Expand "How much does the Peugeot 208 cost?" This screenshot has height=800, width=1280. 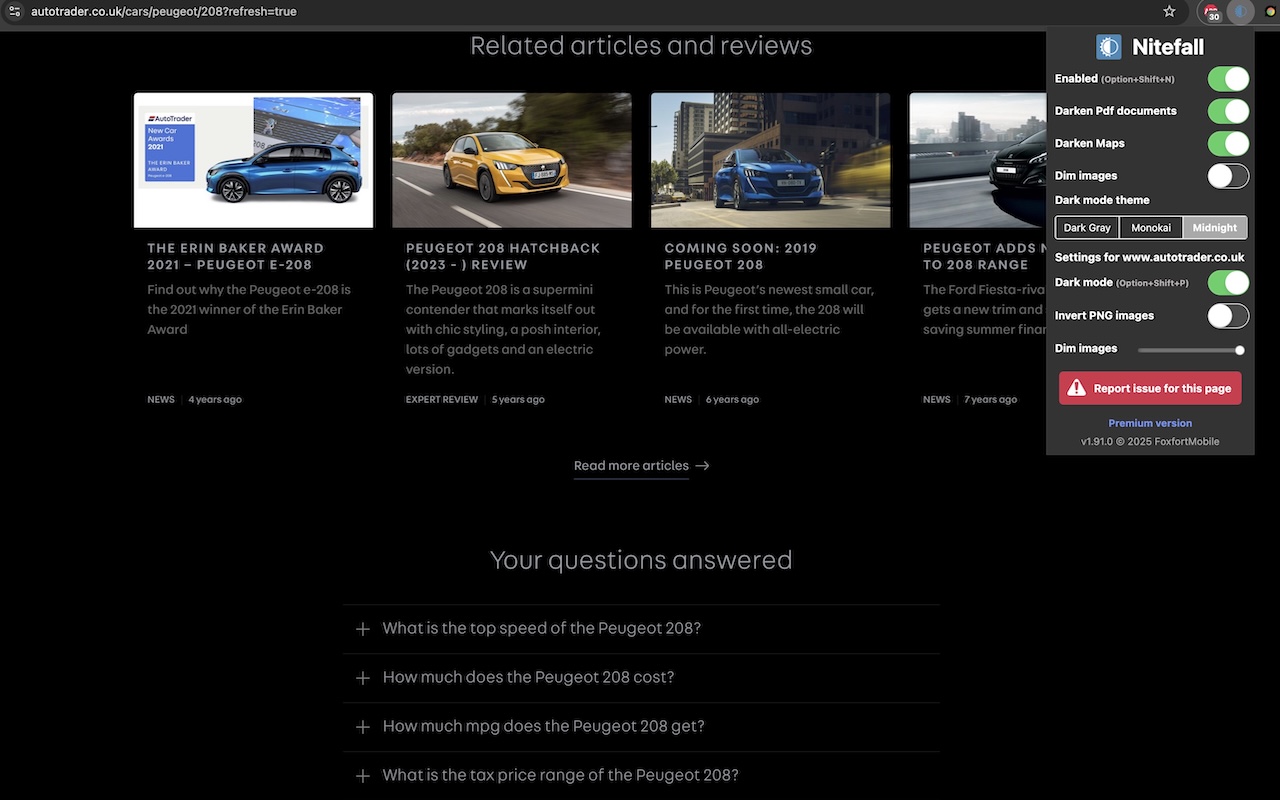528,678
